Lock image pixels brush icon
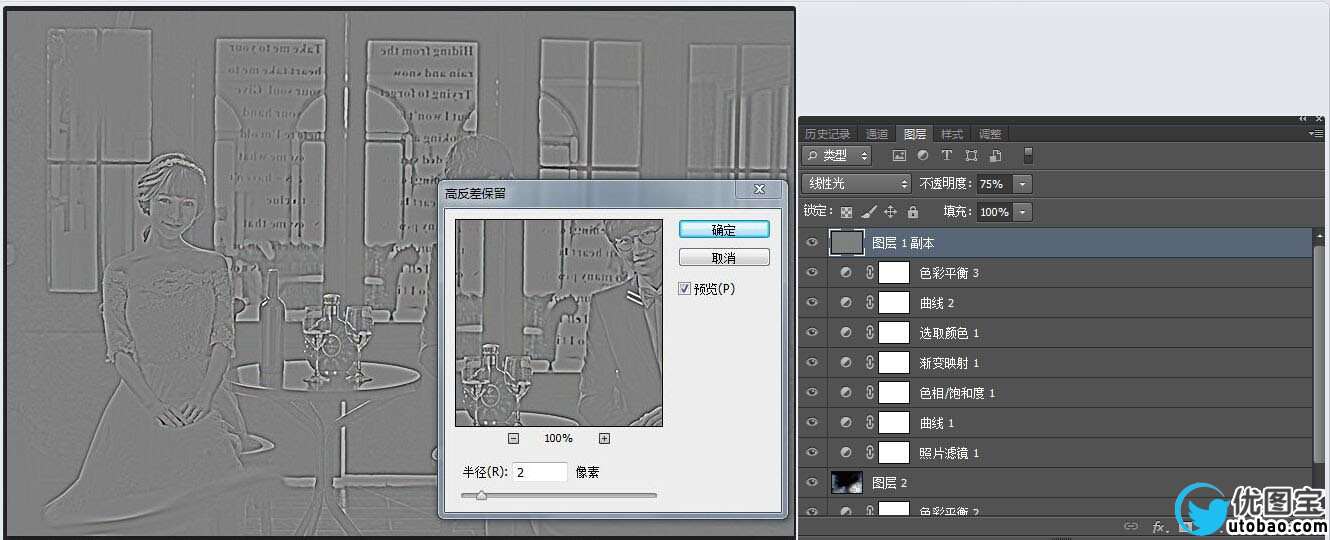Screen dimensions: 1330x540 869,212
